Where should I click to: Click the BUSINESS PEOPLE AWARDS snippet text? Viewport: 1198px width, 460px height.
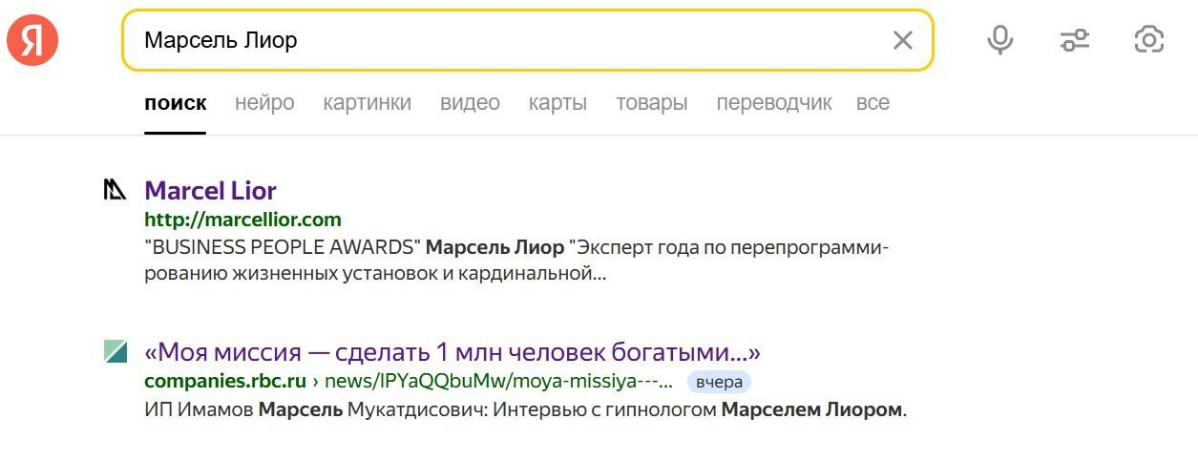pos(516,261)
